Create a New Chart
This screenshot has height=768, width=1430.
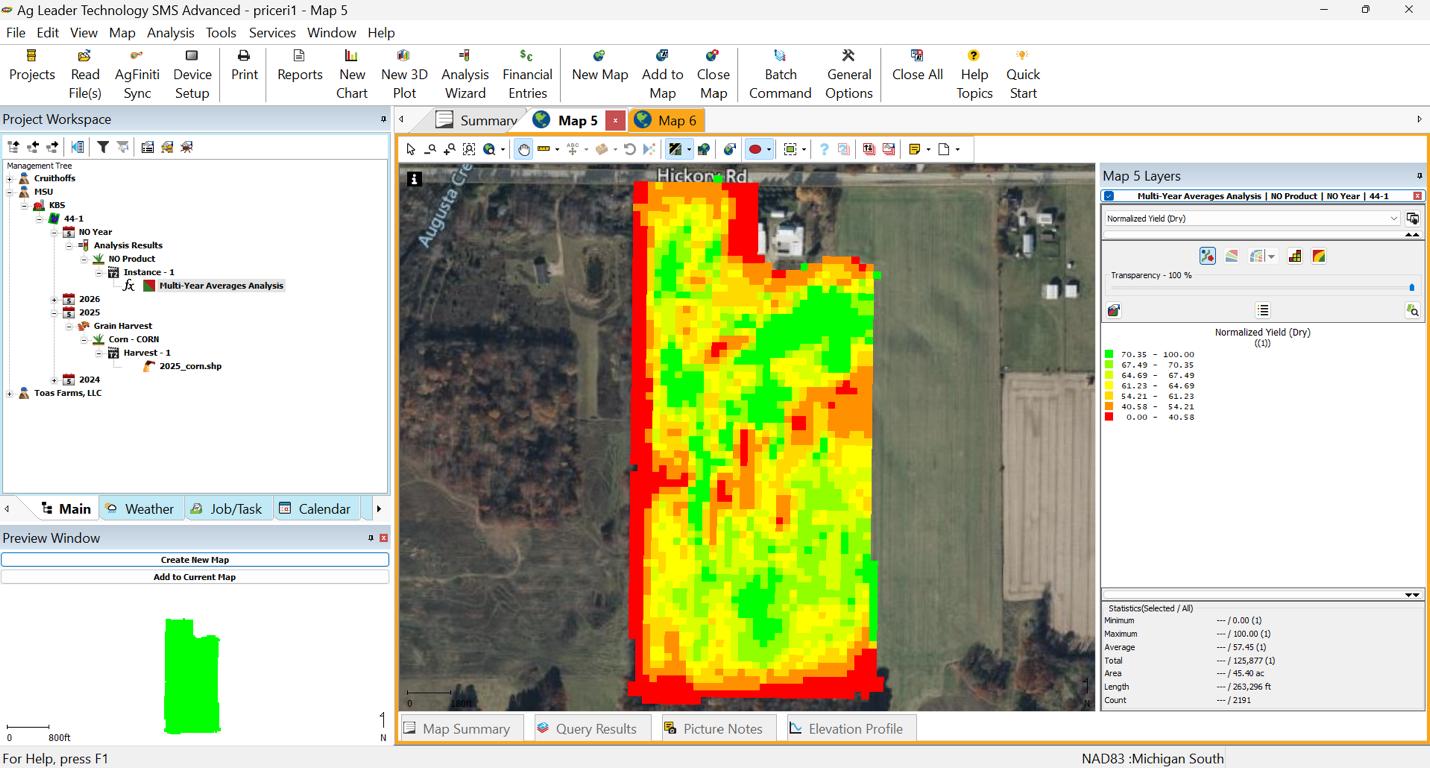352,74
